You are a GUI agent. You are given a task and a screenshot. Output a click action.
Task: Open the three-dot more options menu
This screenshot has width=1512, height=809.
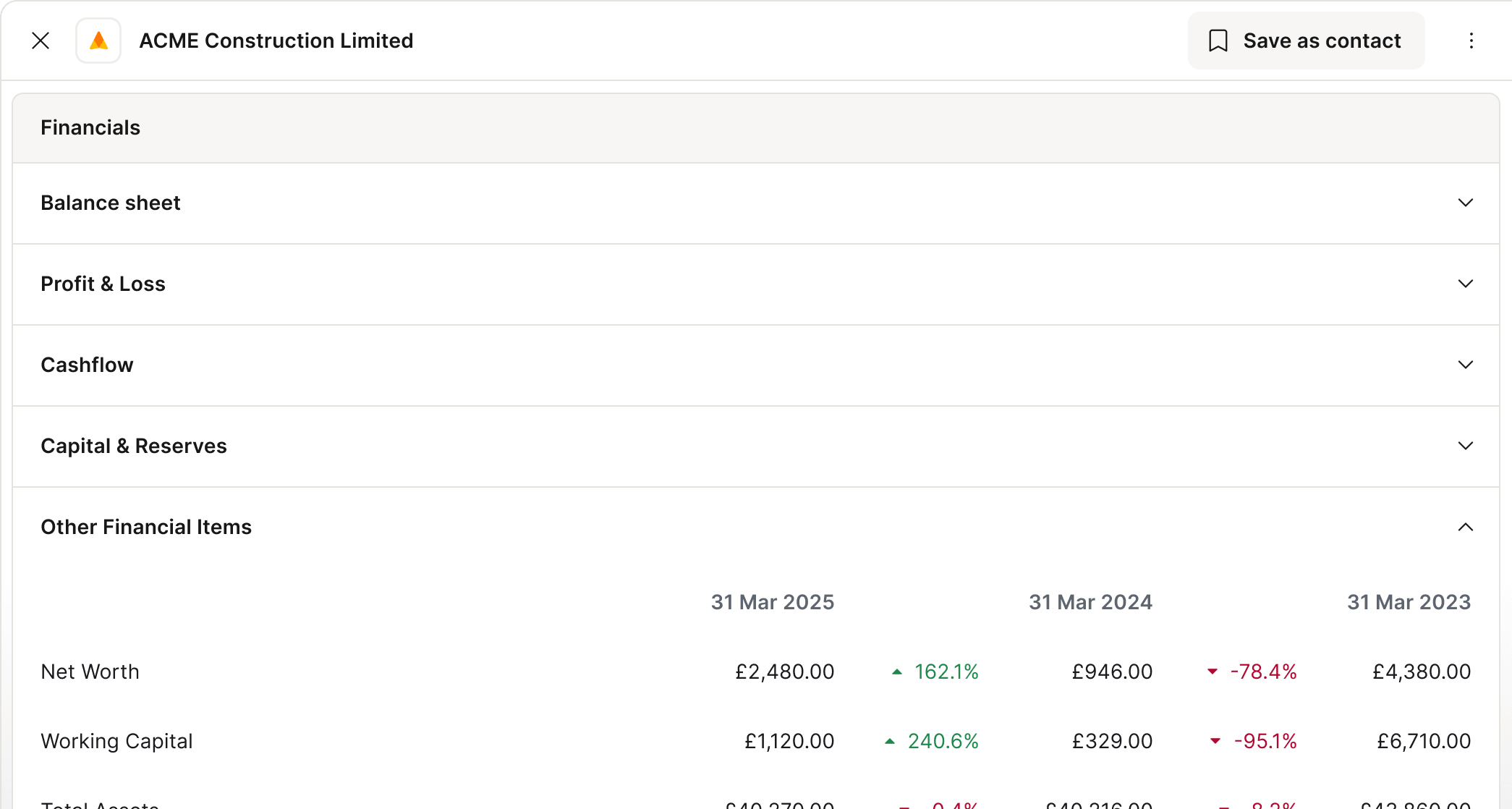[1471, 41]
